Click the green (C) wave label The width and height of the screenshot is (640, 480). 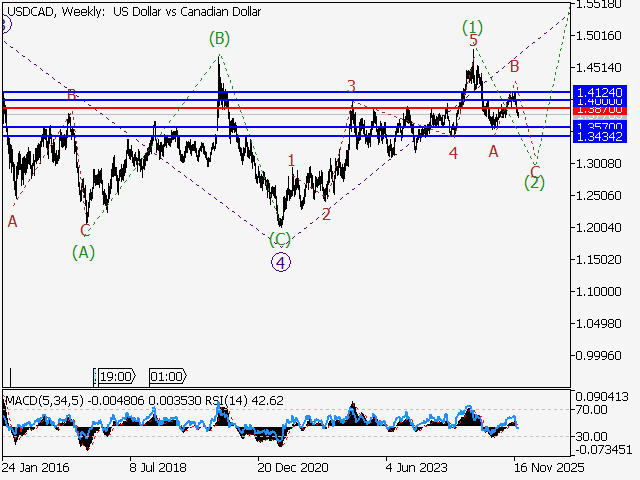click(280, 239)
